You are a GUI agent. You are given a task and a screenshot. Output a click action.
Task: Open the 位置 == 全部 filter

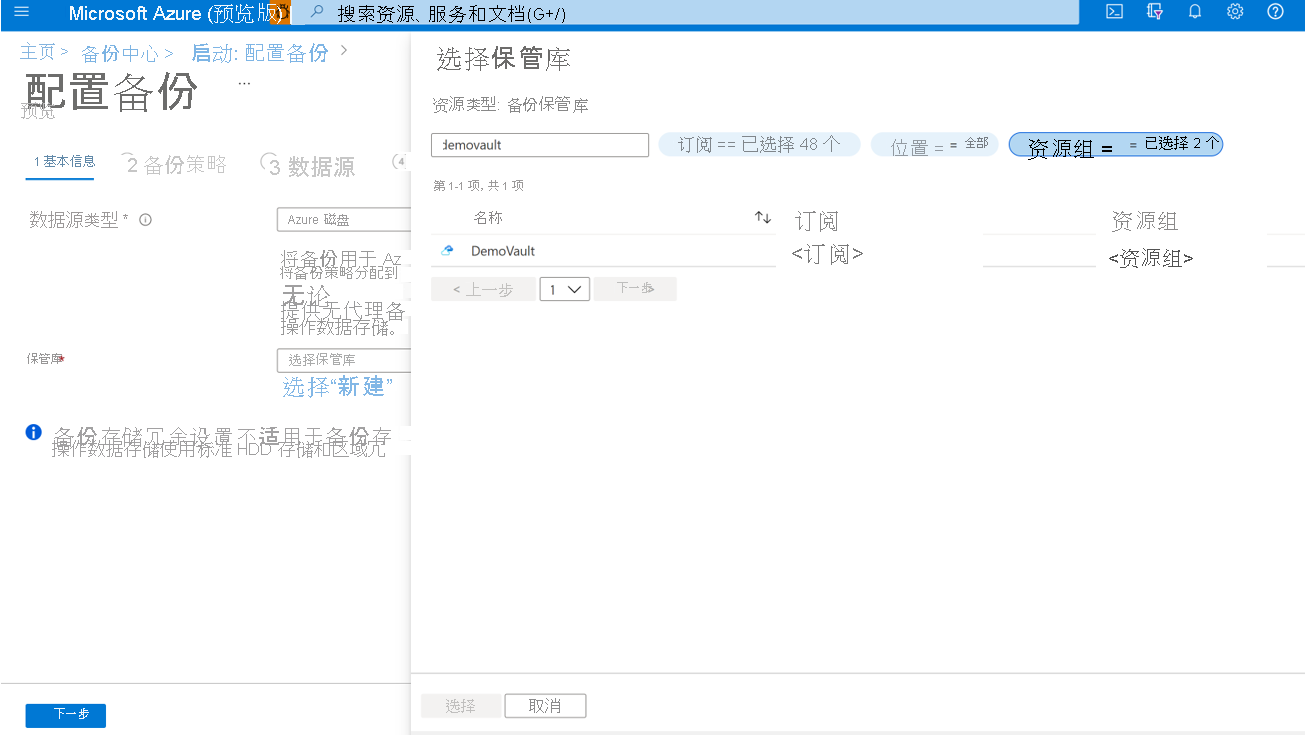tap(934, 145)
